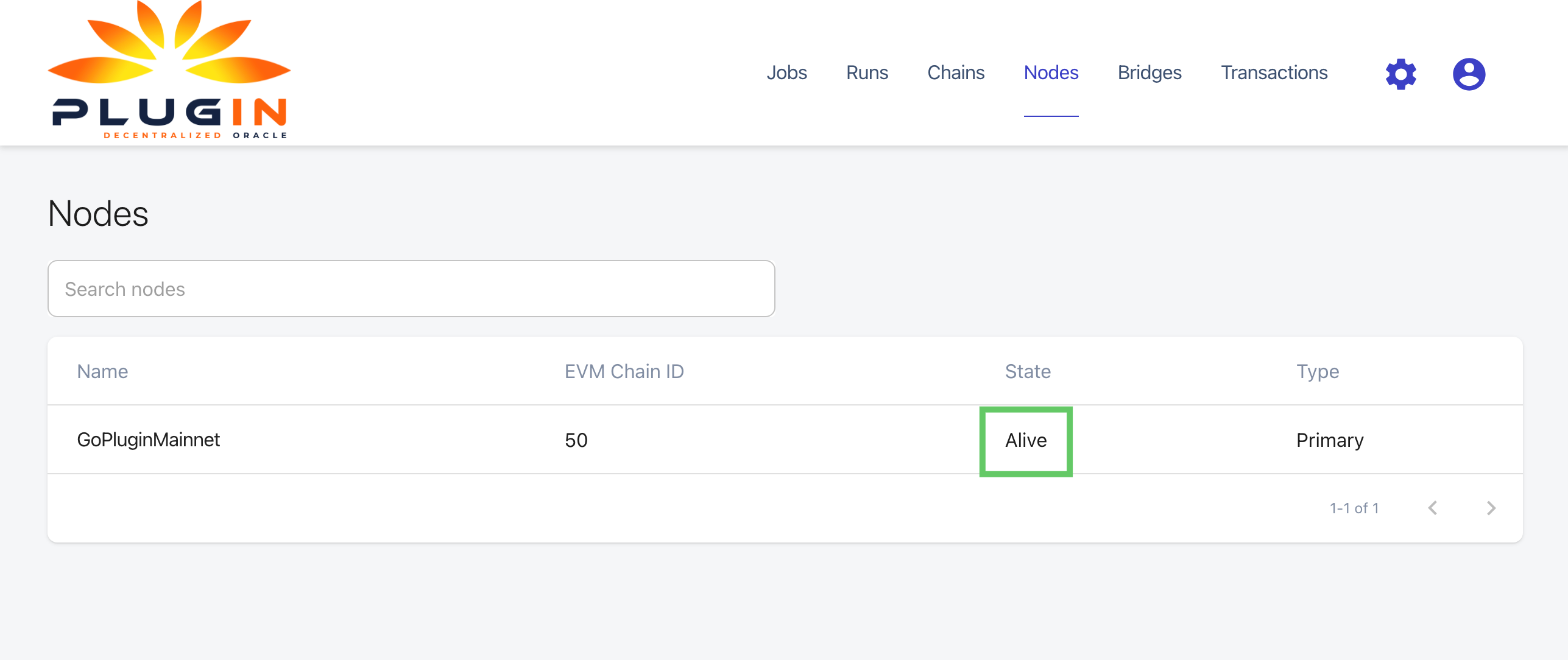Click the Plugin Decentralized Oracle logo
Image resolution: width=1568 pixels, height=660 pixels.
169,71
